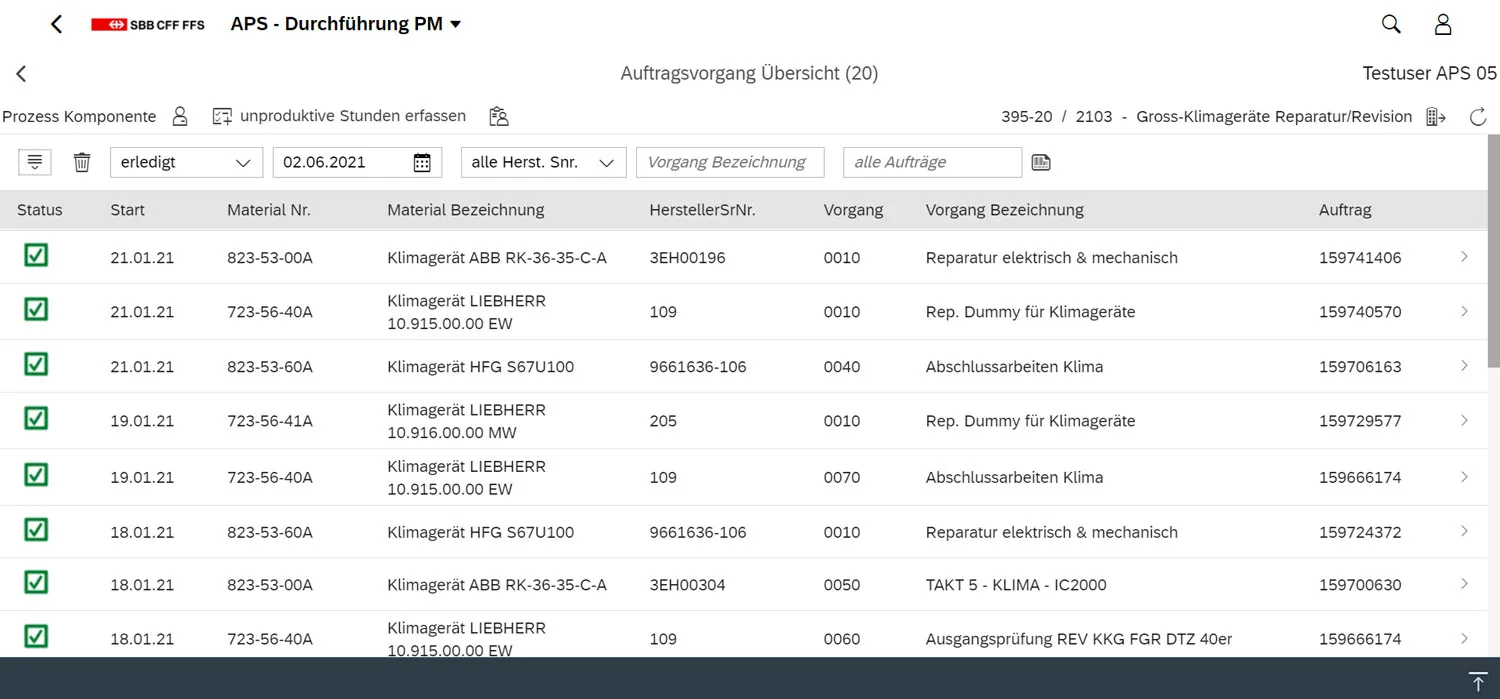
Task: Open row details for order 159729577
Action: tap(1464, 421)
